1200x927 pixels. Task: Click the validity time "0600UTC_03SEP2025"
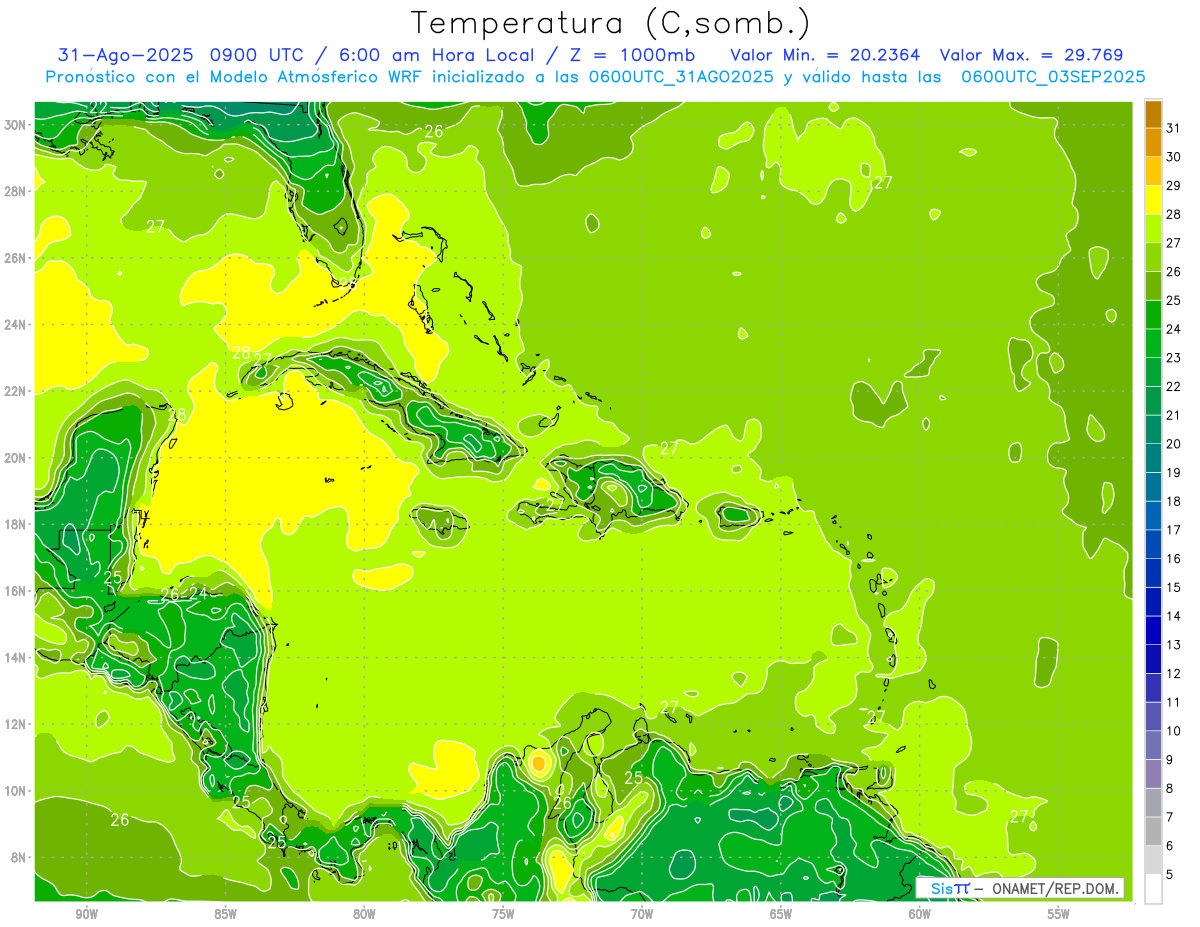[1053, 77]
